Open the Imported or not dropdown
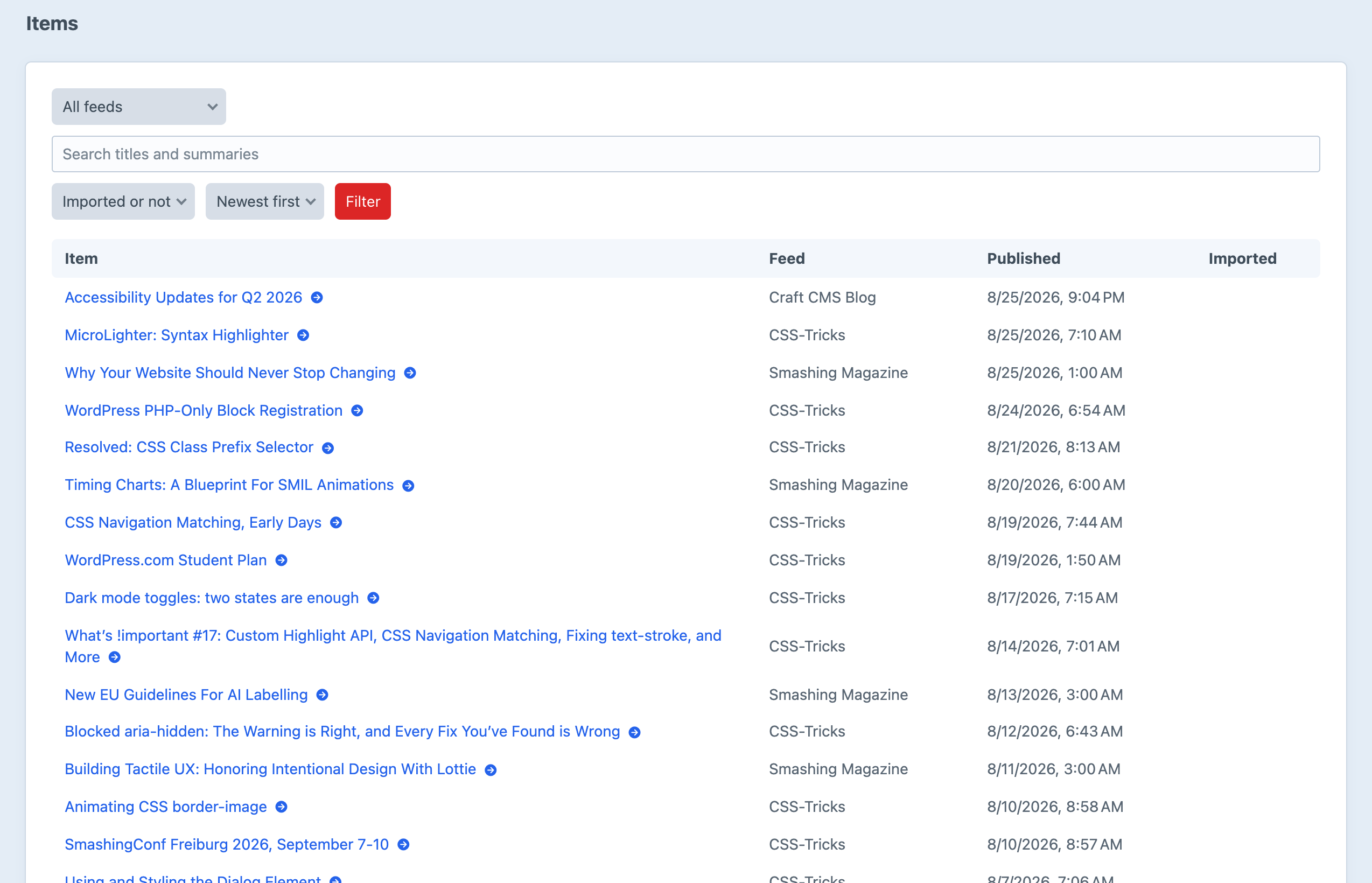Viewport: 1372px width, 883px height. click(123, 201)
